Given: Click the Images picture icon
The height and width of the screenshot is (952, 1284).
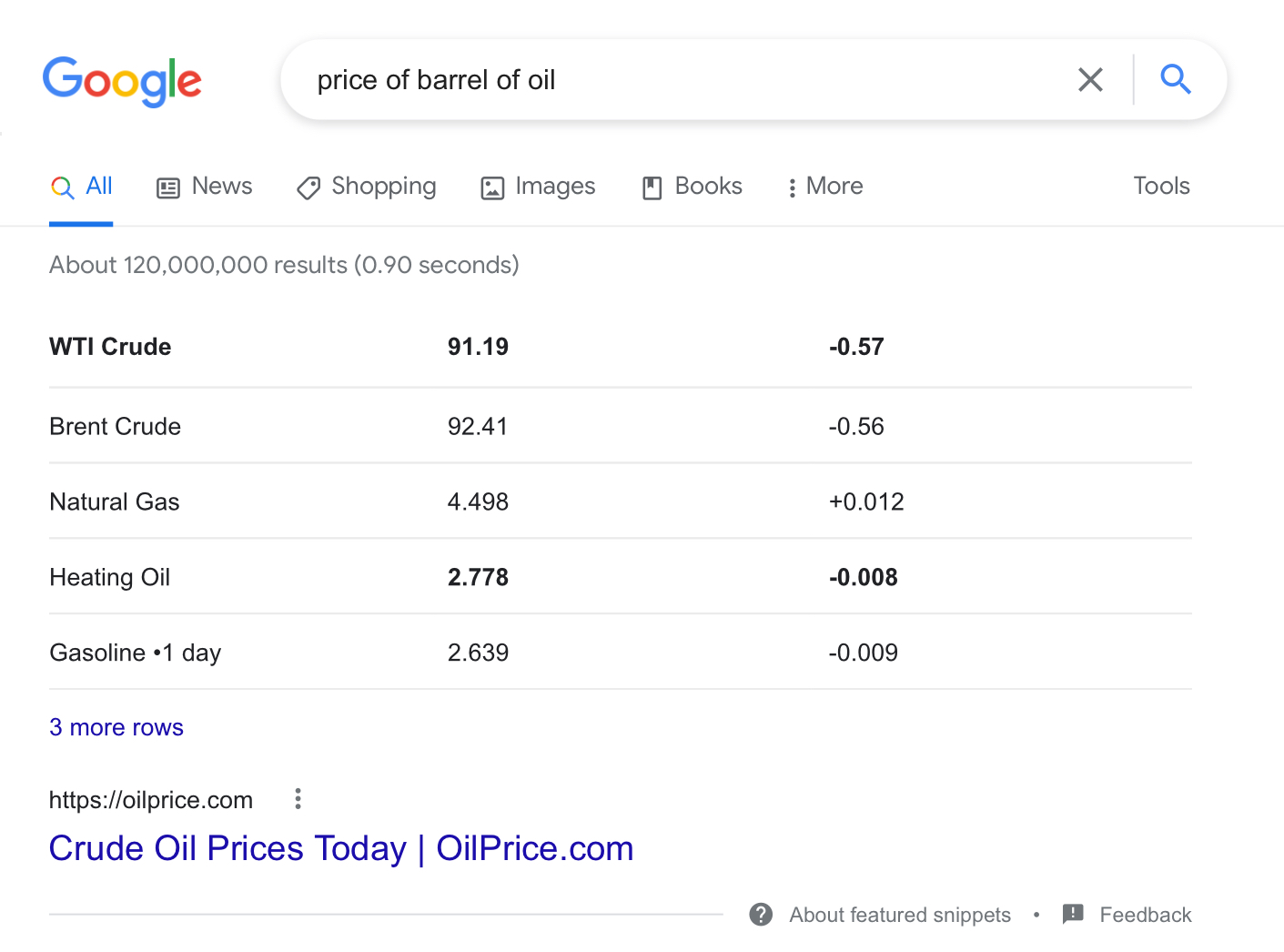Looking at the screenshot, I should (x=492, y=187).
